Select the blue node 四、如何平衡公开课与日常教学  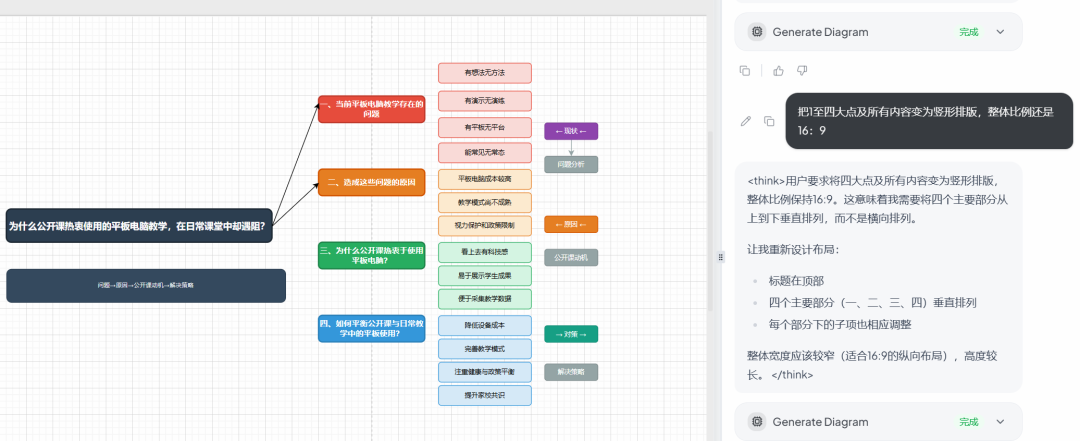tap(372, 329)
